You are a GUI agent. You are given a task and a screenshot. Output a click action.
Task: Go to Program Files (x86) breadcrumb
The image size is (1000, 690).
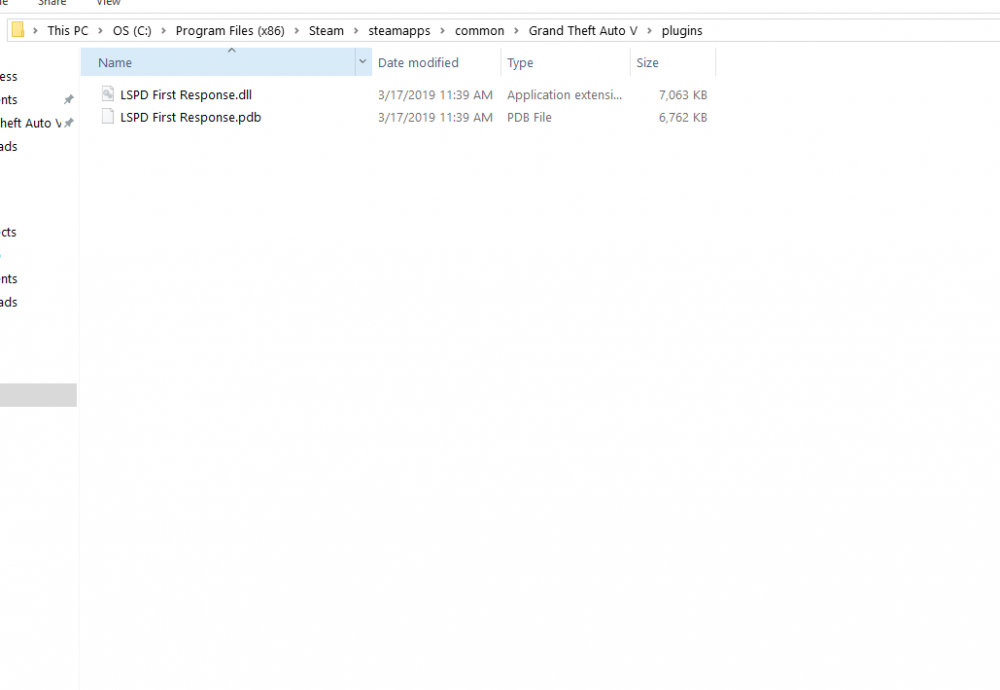pyautogui.click(x=230, y=31)
